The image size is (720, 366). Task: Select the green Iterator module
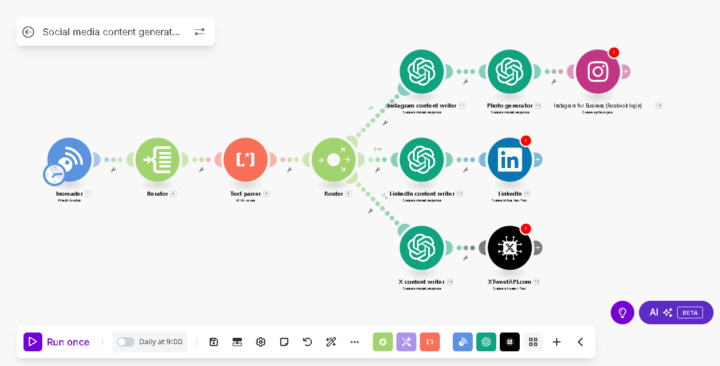pyautogui.click(x=158, y=160)
